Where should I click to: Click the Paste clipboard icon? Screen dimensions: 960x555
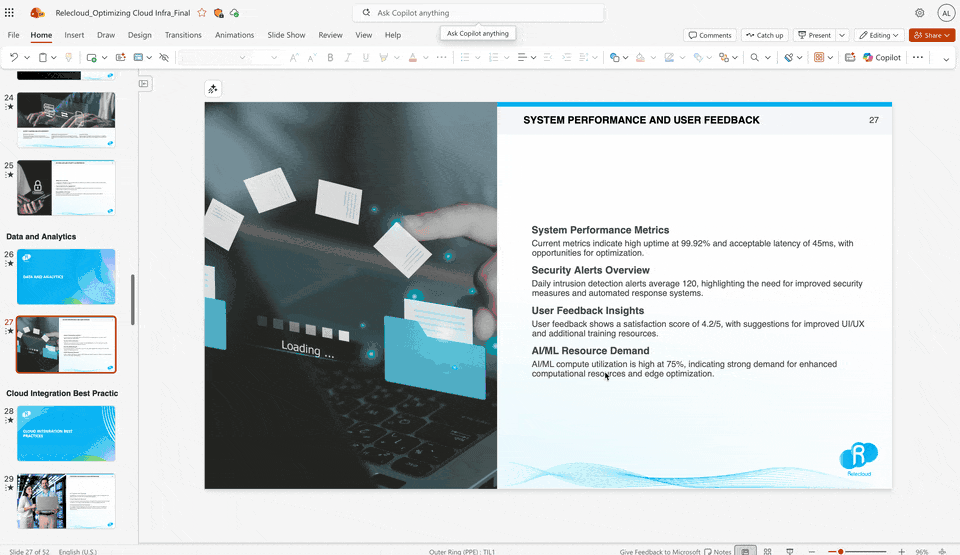[43, 58]
